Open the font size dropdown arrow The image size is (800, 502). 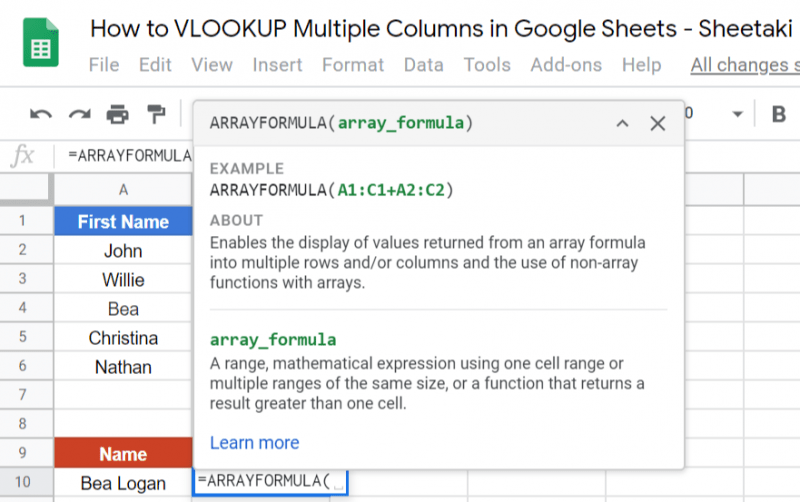tap(737, 114)
